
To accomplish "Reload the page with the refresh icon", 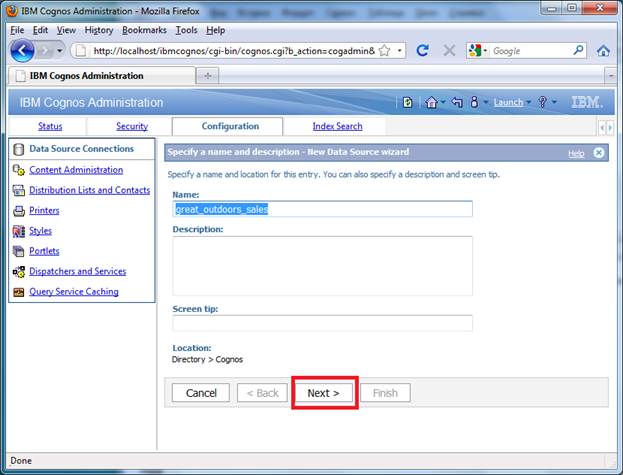I will click(x=422, y=50).
